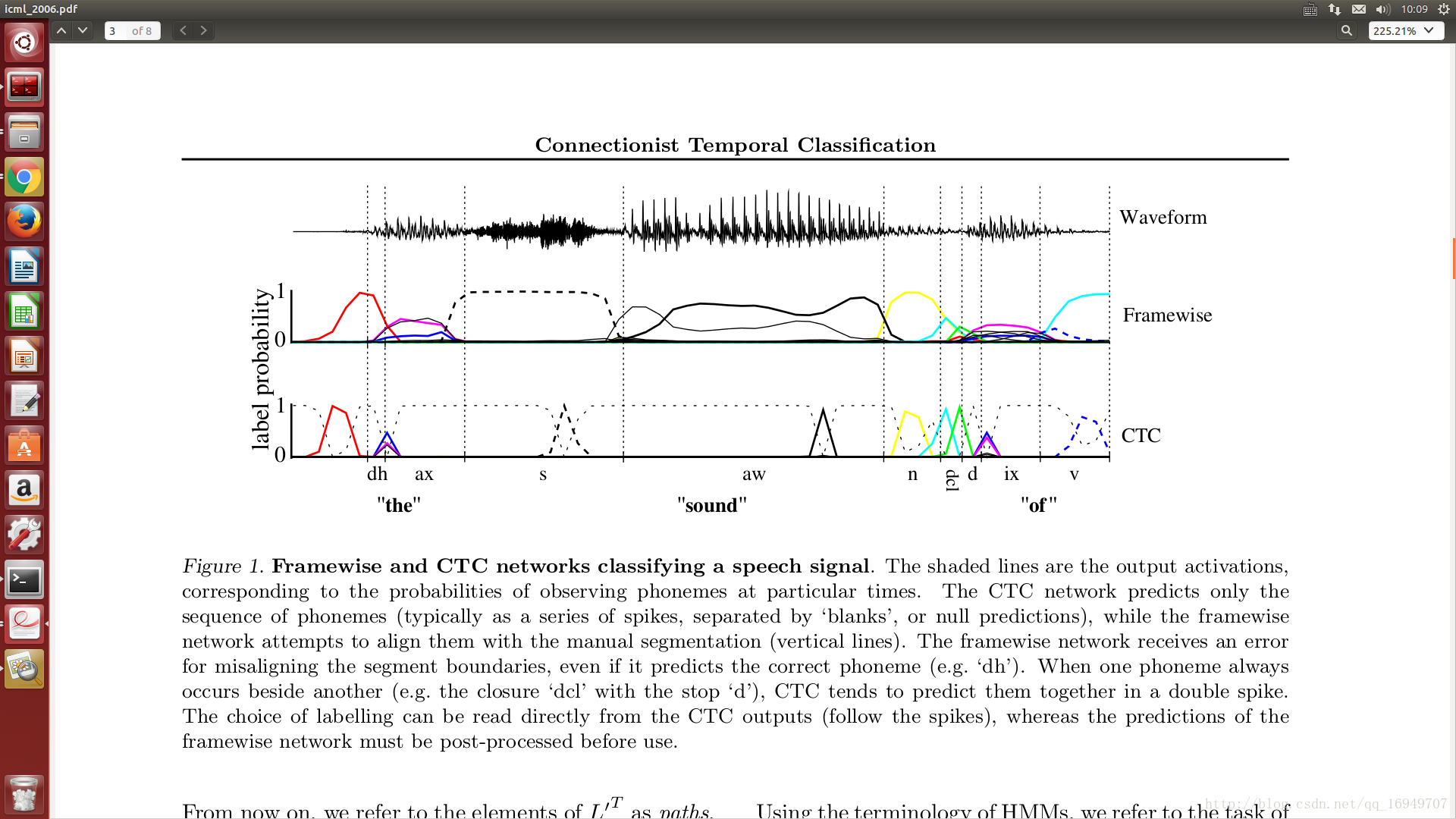The width and height of the screenshot is (1456, 819).
Task: Click the email icon in the top bar
Action: [x=1357, y=9]
